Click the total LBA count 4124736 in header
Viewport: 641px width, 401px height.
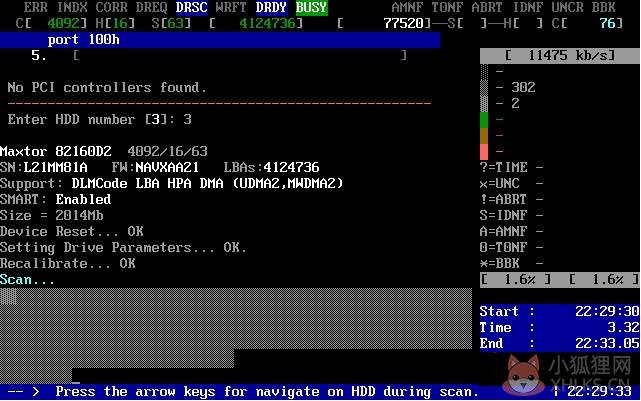[267, 23]
